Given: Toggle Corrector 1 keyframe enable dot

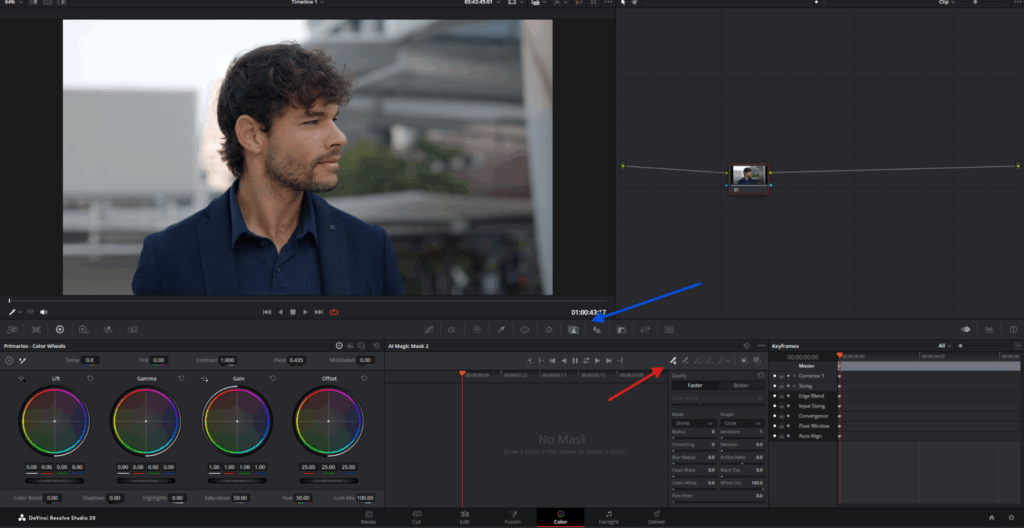Looking at the screenshot, I should pos(775,376).
